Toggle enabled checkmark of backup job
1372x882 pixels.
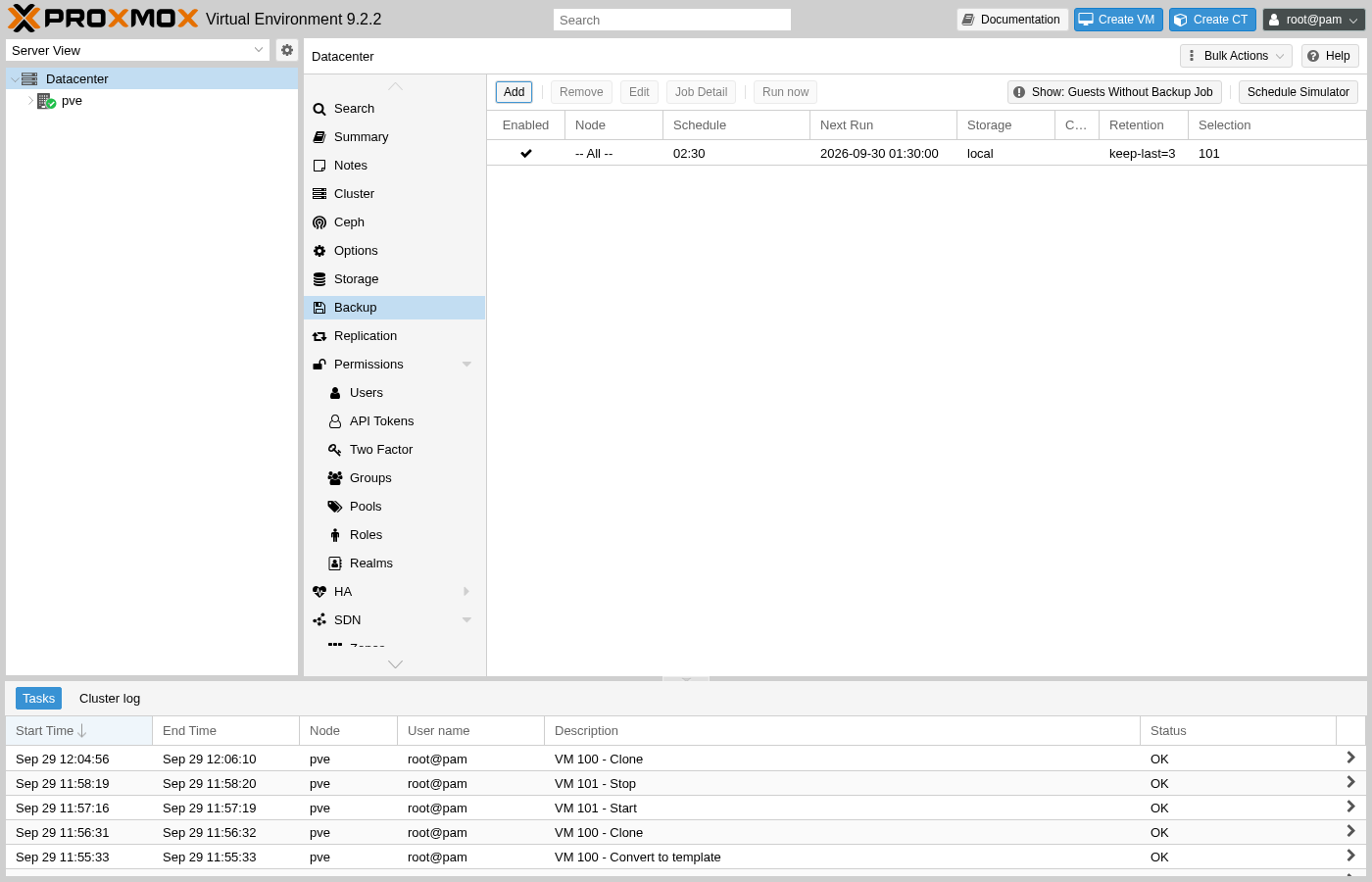click(526, 154)
